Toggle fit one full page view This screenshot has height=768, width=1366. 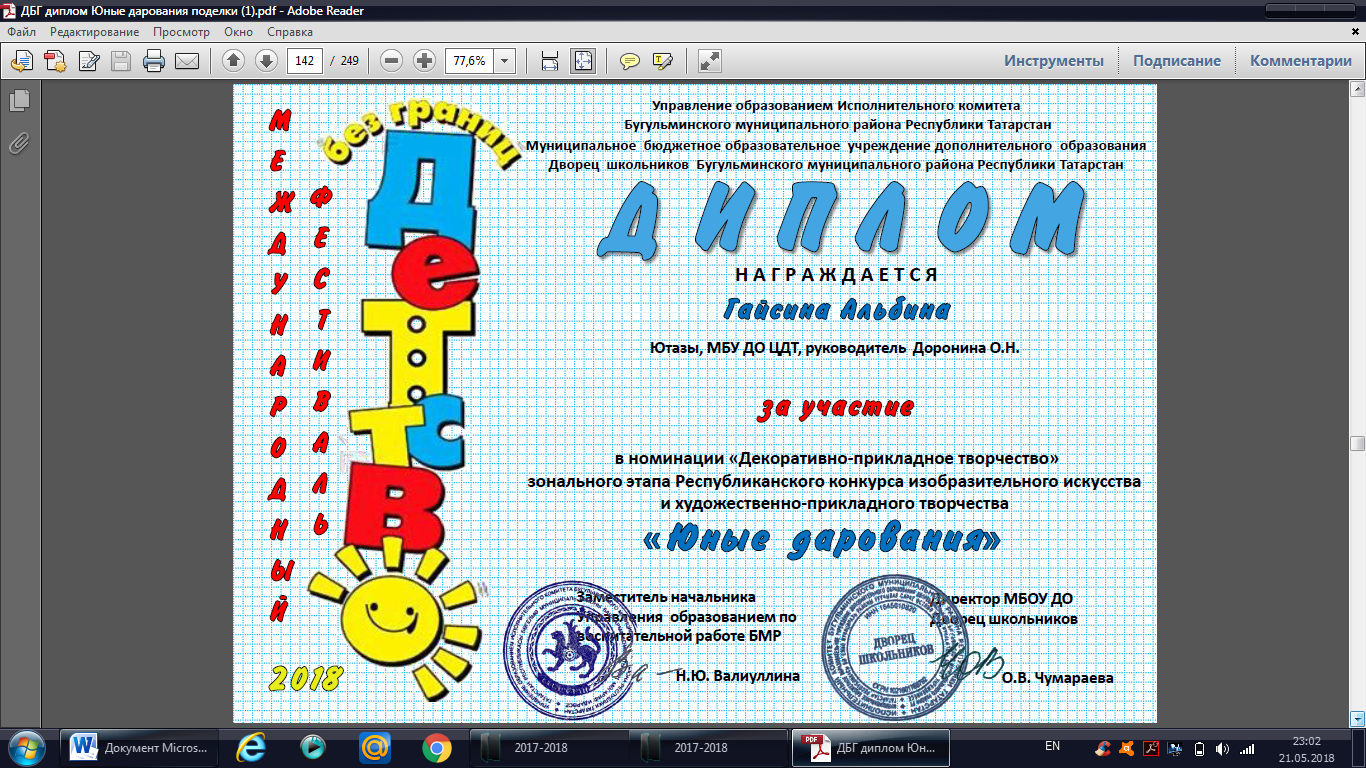(x=582, y=61)
